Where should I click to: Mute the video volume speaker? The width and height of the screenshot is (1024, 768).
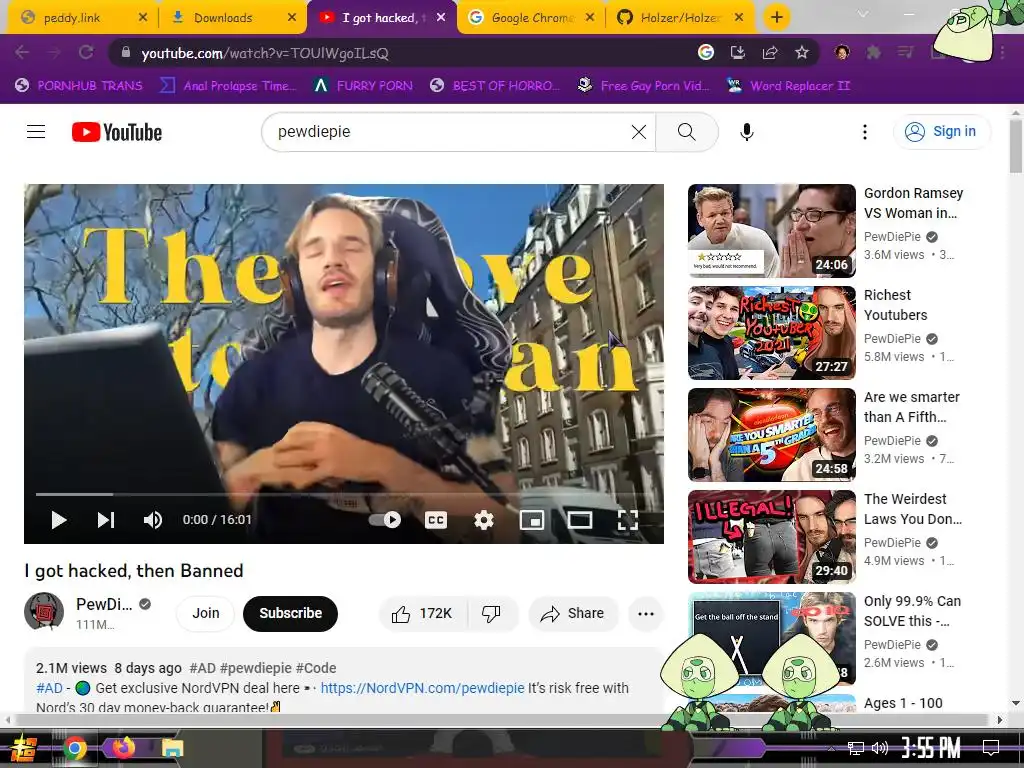pyautogui.click(x=152, y=520)
